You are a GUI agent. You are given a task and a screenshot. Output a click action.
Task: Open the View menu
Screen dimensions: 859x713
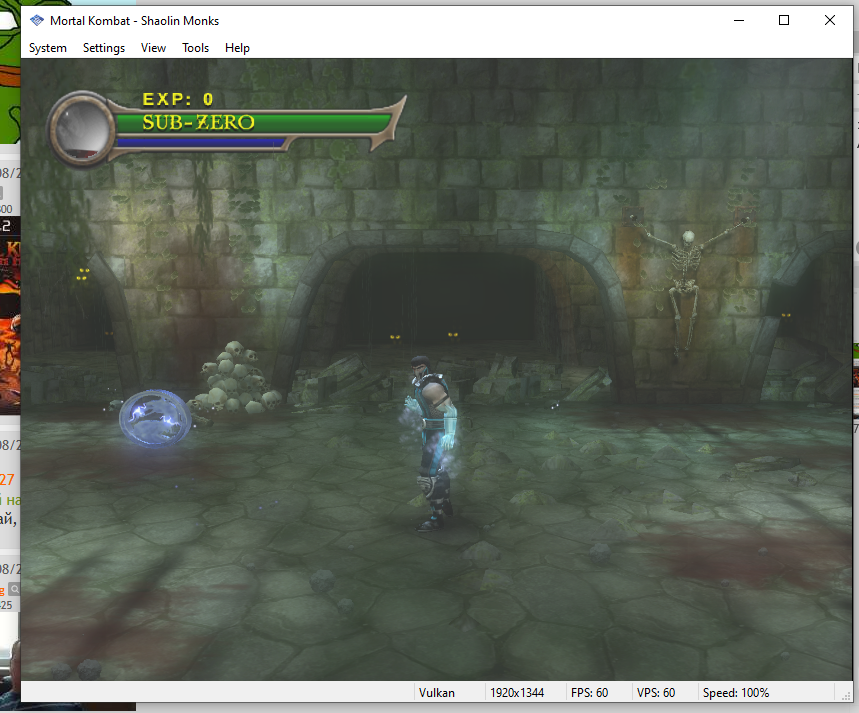[x=153, y=48]
